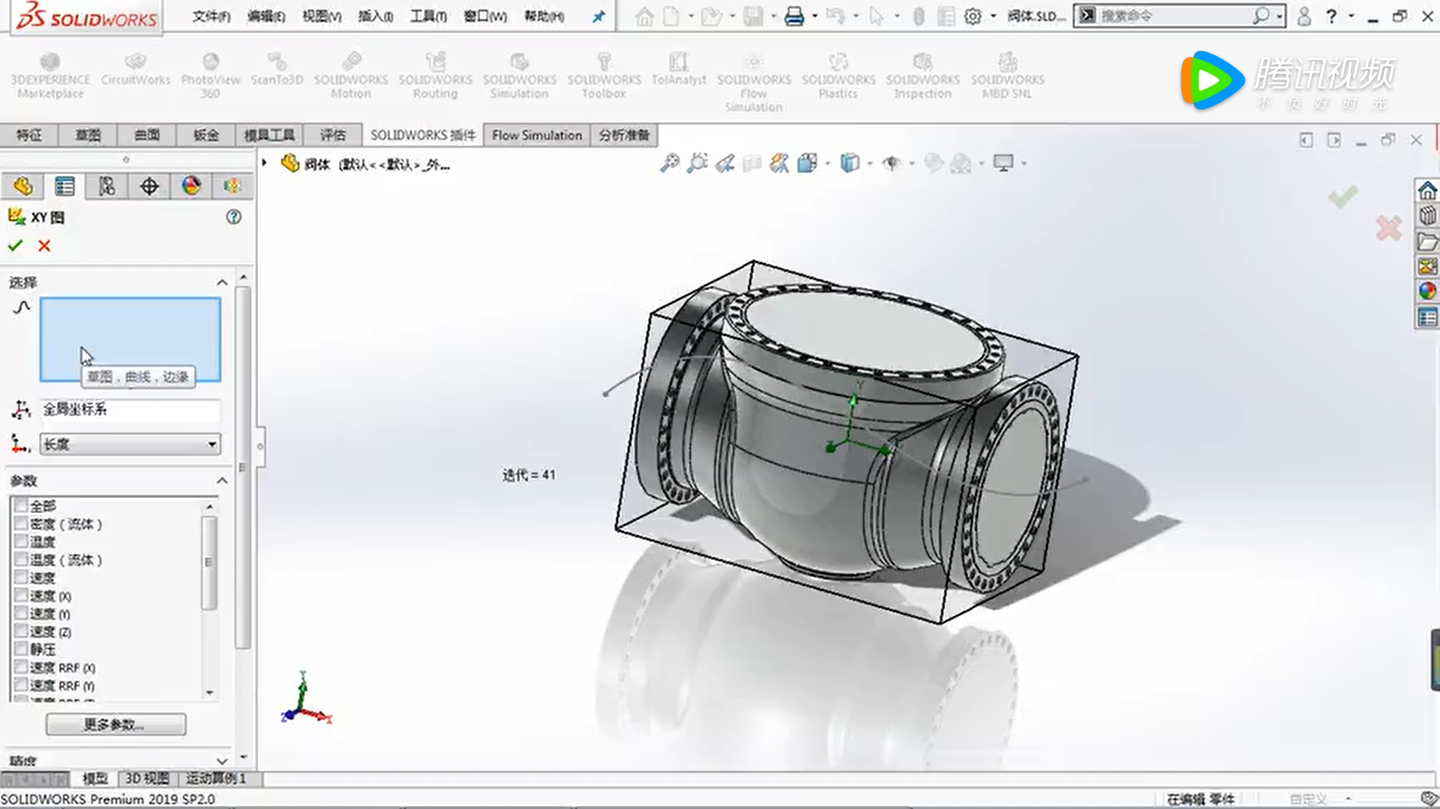Image resolution: width=1440 pixels, height=809 pixels.
Task: Open the hide/show items dropdown arrow
Action: (x=911, y=163)
